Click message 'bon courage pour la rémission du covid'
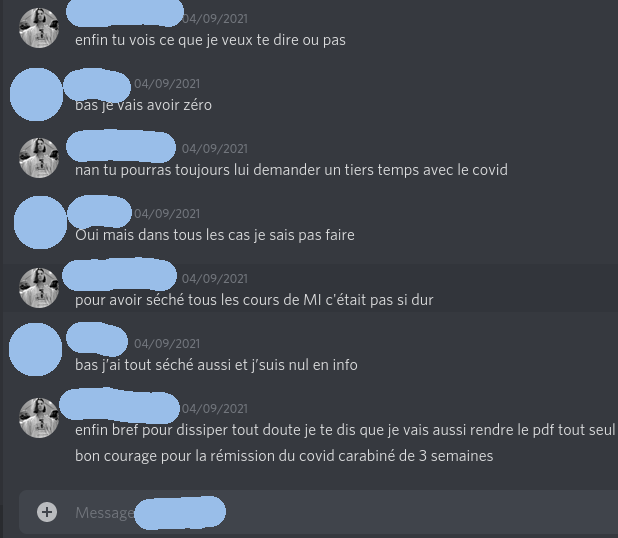The image size is (618, 538). [x=284, y=456]
